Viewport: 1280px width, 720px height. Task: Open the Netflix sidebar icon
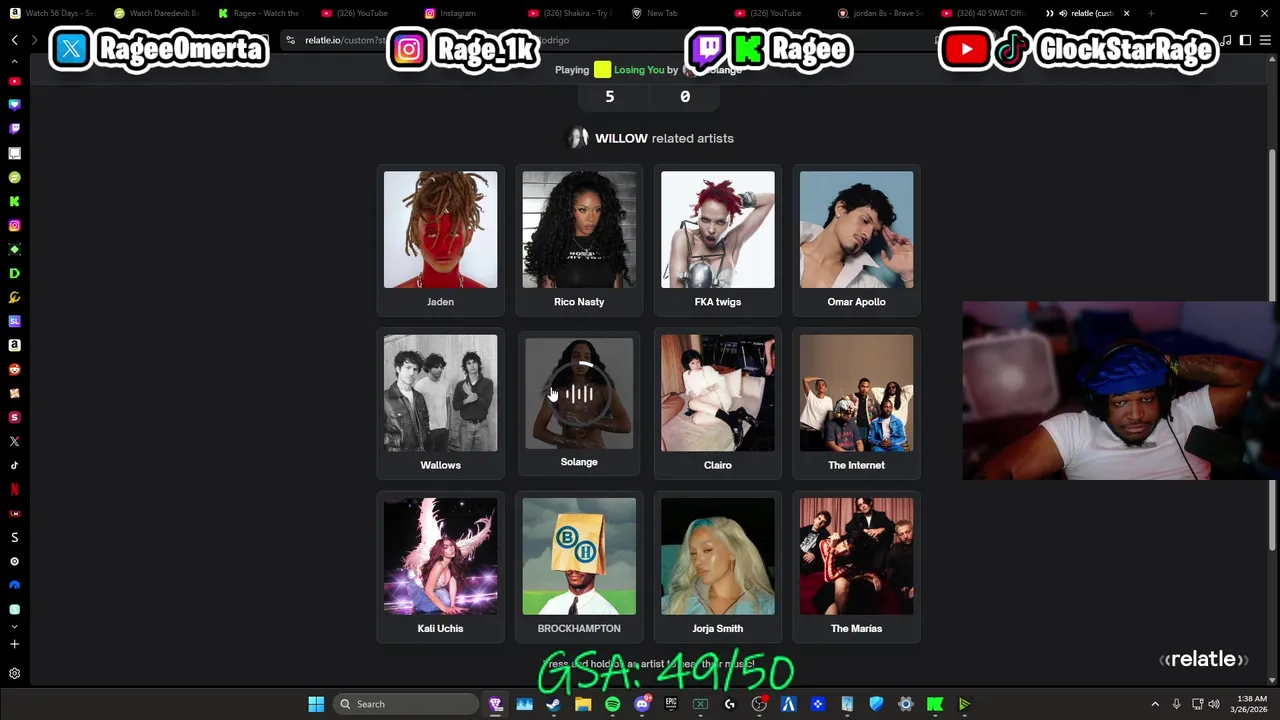pyautogui.click(x=14, y=489)
